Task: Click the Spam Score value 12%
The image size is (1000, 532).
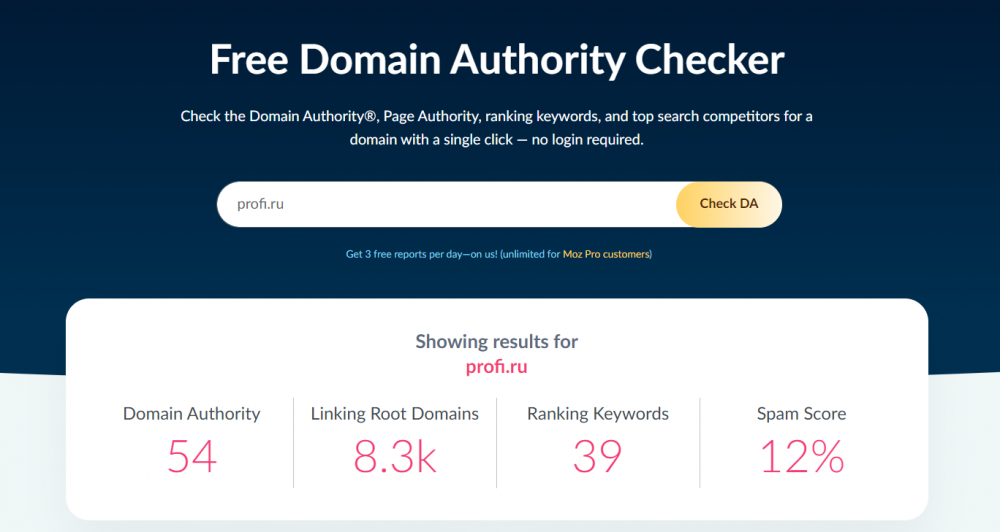Action: [x=802, y=457]
